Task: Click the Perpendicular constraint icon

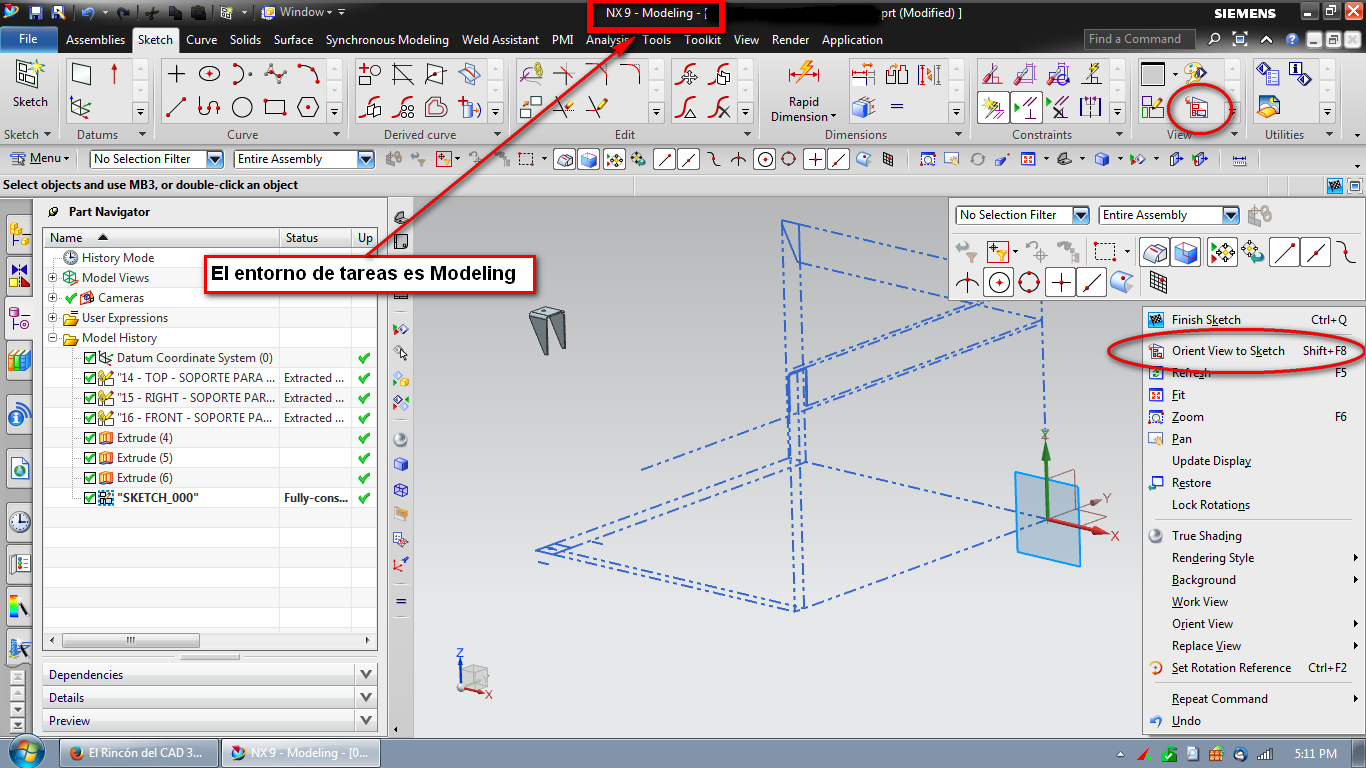Action: (1025, 106)
